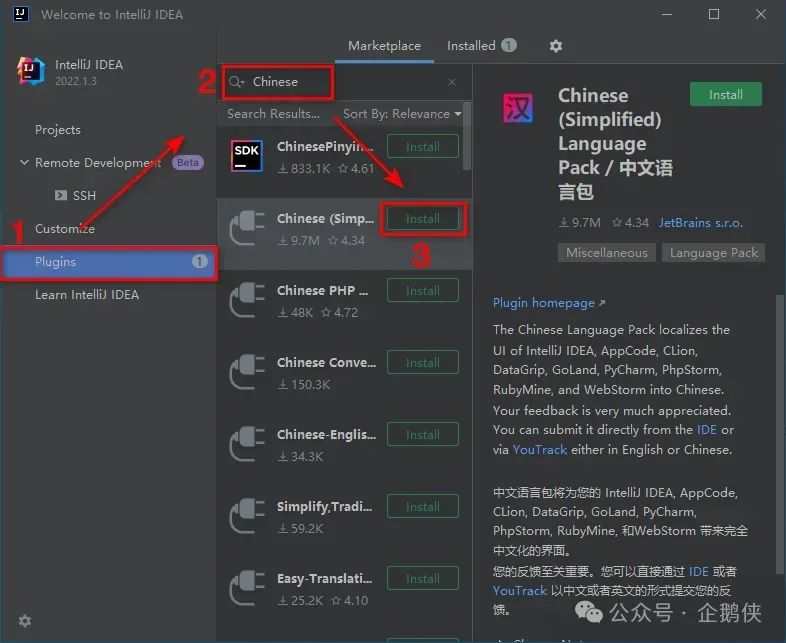Viewport: 786px width, 643px height.
Task: Click the Plugins update count badge
Action: click(199, 261)
